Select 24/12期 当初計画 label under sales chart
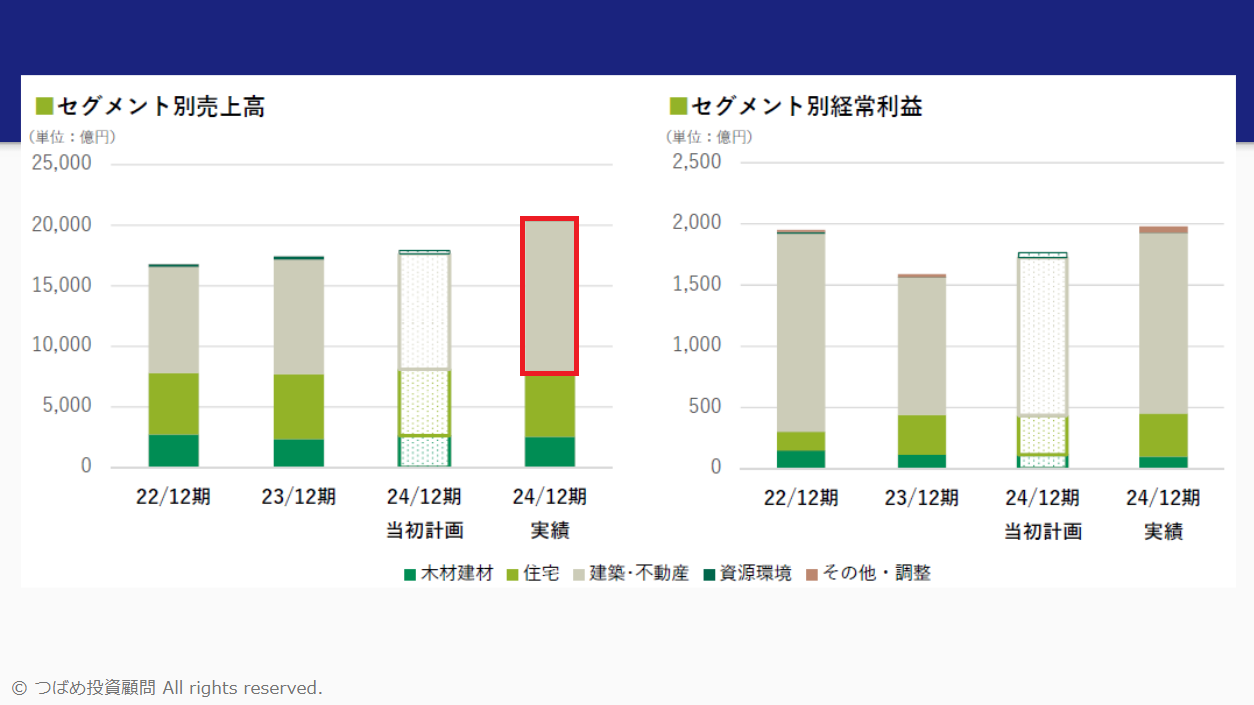The image size is (1254, 705). click(x=424, y=512)
